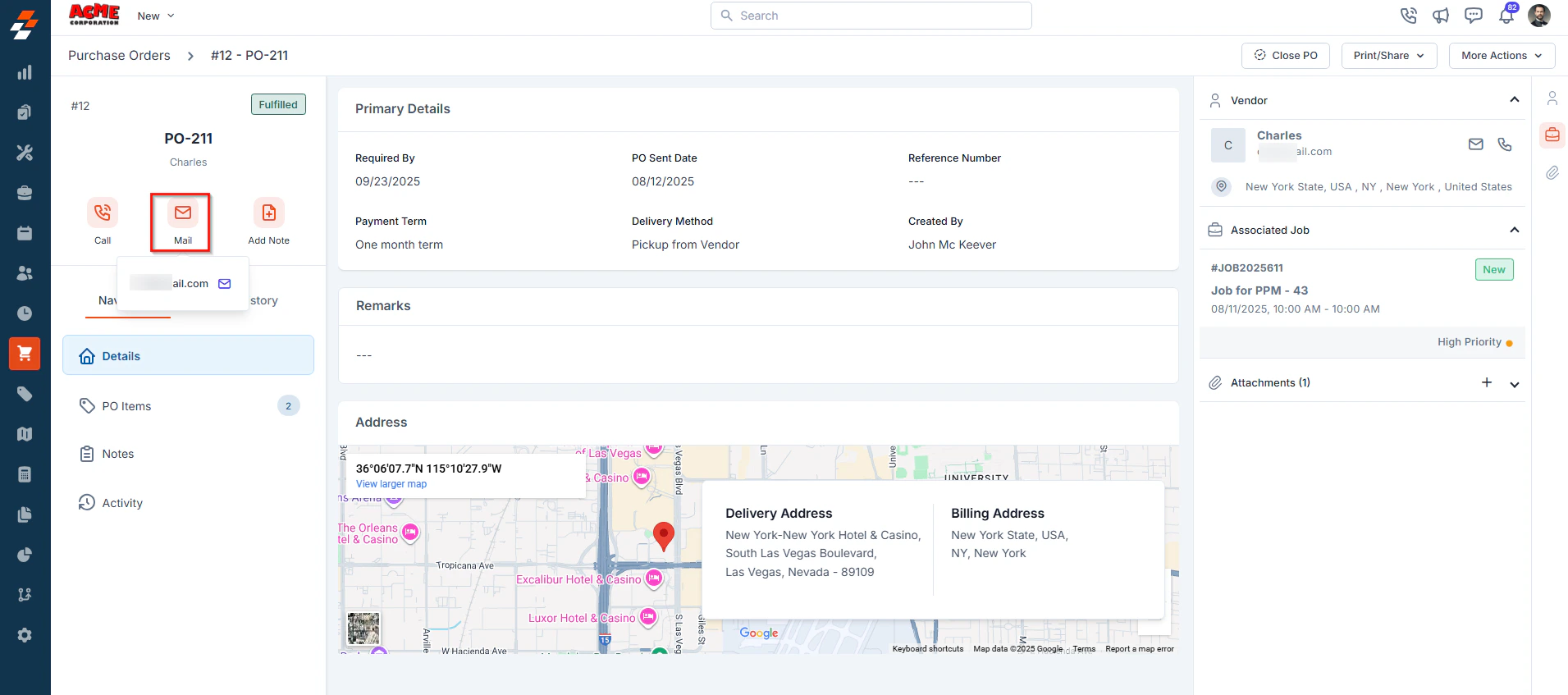Open the Print/Share dropdown
This screenshot has width=1568, height=695.
click(1389, 56)
